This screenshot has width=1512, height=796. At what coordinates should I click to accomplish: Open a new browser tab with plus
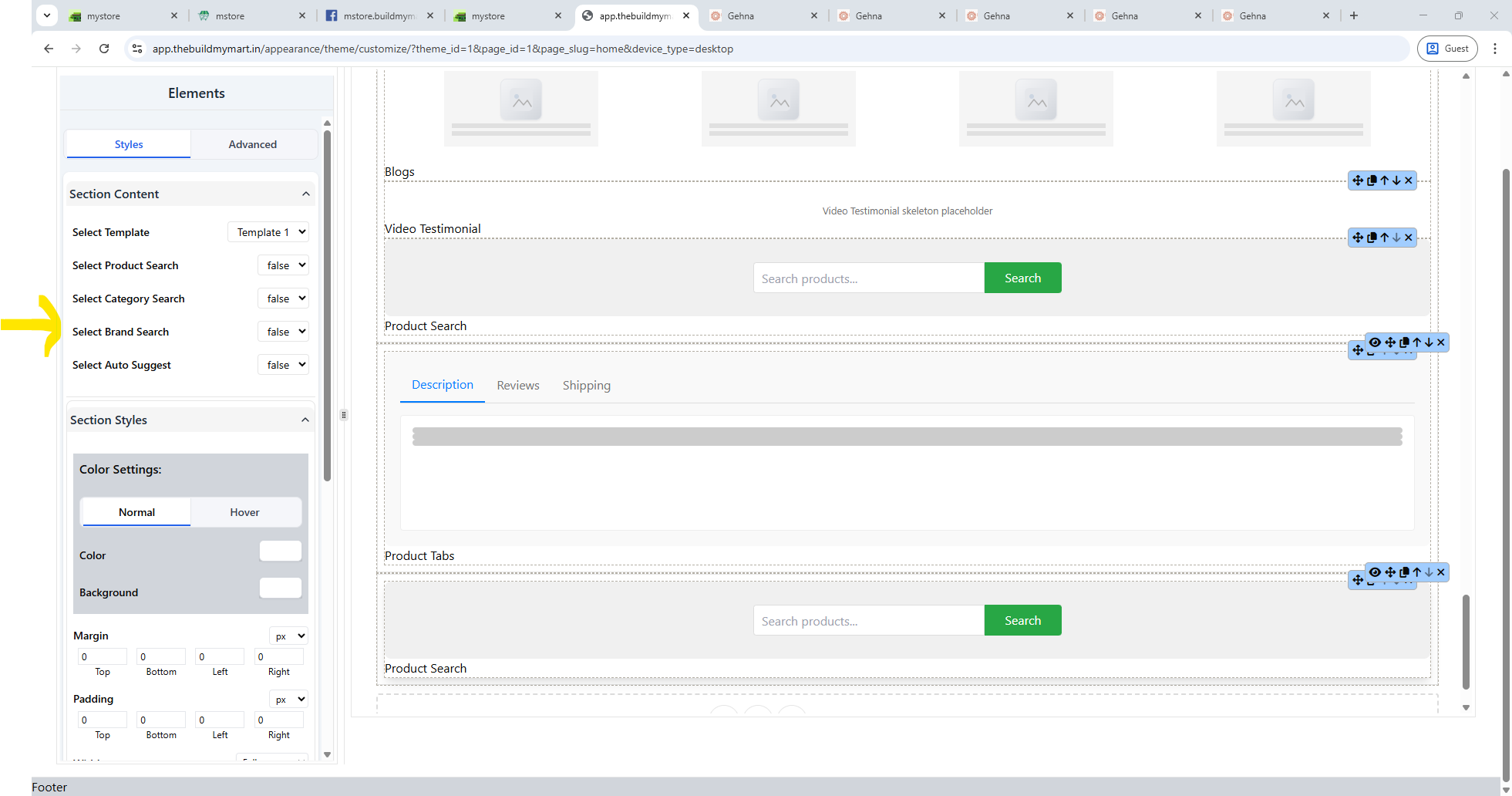click(x=1354, y=15)
